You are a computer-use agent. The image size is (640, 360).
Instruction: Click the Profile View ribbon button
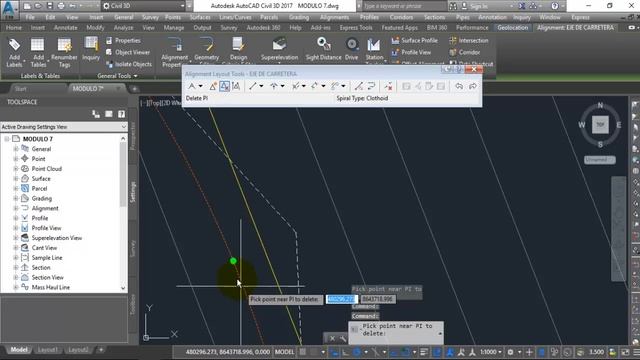coord(411,52)
